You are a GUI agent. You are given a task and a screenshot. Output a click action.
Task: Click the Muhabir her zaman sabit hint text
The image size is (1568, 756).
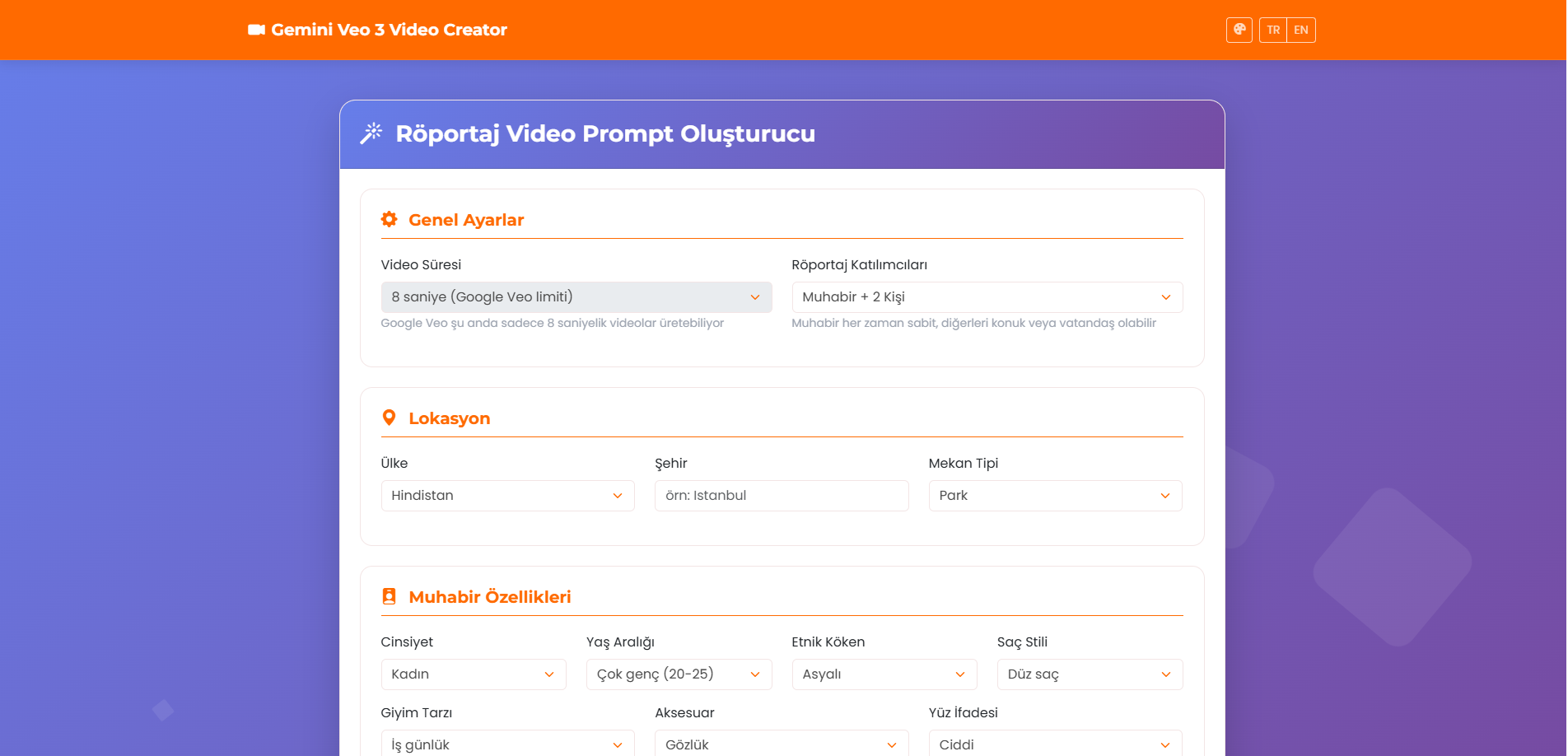click(x=974, y=323)
